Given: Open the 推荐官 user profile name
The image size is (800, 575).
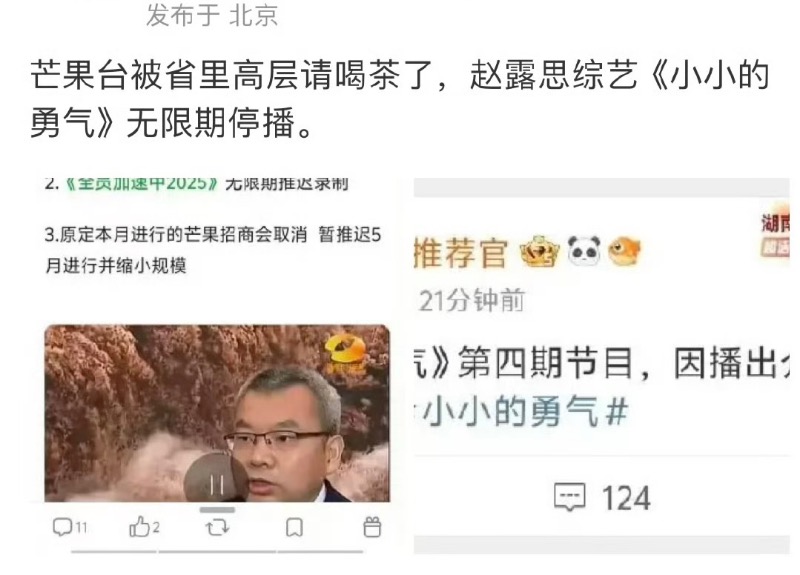Looking at the screenshot, I should click(461, 252).
